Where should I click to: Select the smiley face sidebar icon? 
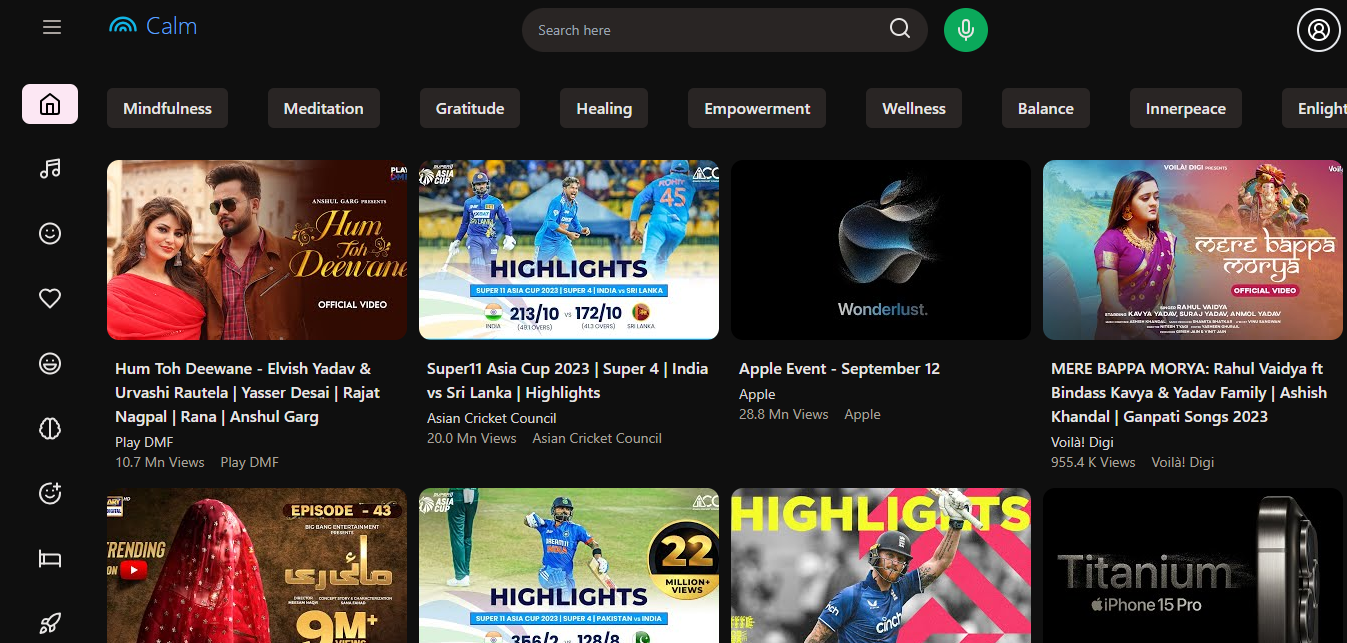coord(50,233)
